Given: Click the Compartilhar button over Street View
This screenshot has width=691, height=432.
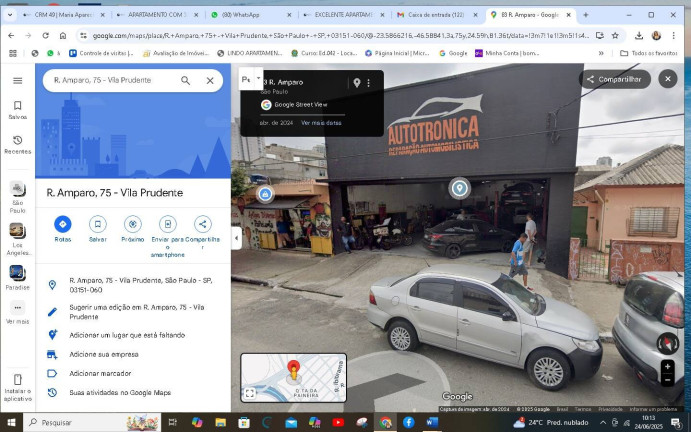Looking at the screenshot, I should pos(614,79).
